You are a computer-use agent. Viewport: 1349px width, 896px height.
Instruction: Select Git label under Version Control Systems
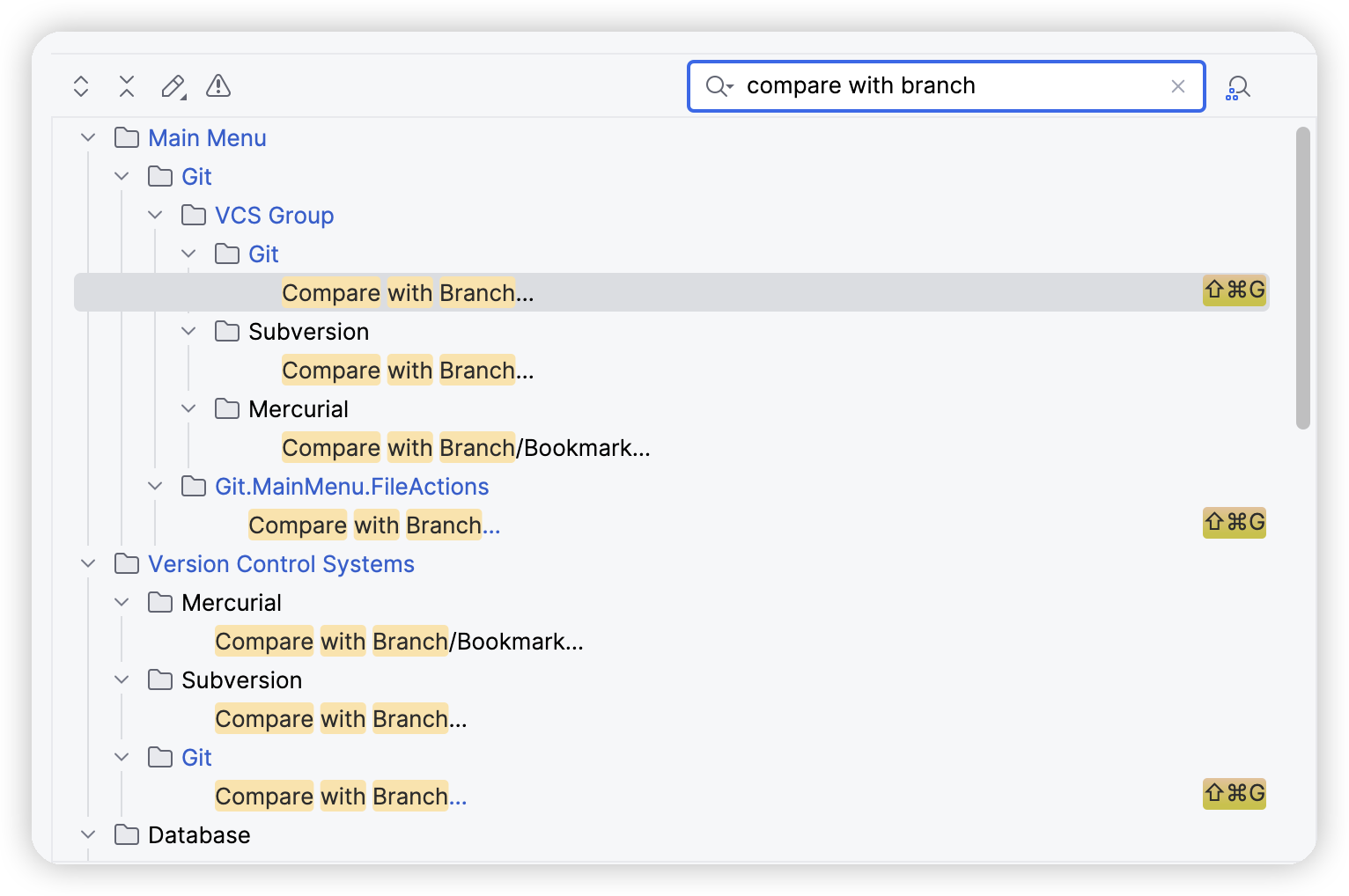pos(196,758)
